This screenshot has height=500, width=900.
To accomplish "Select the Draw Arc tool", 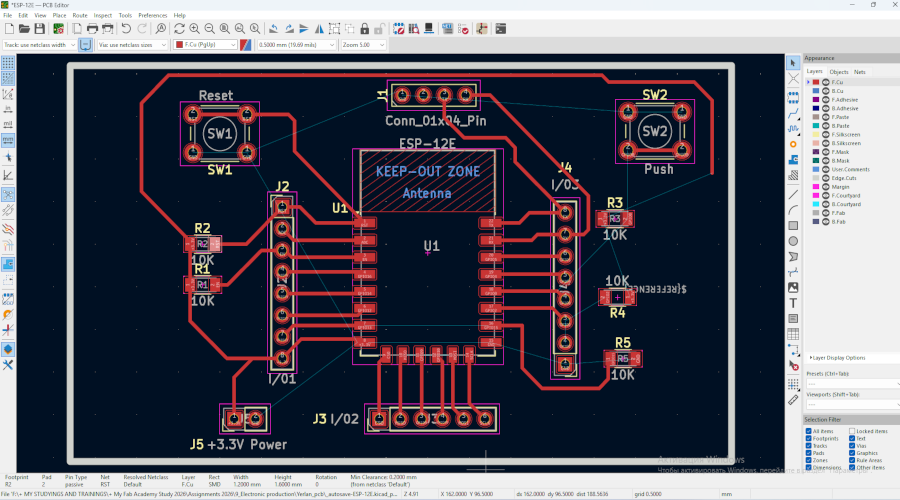I will (793, 210).
